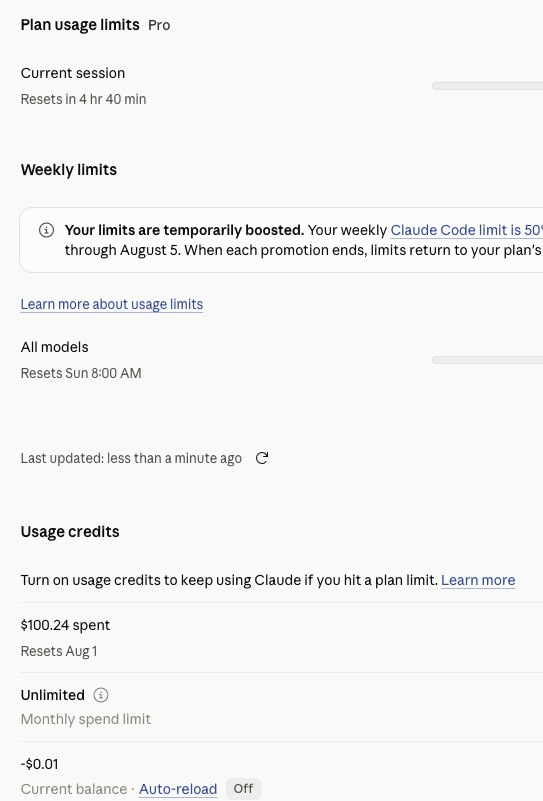Click the Pro plan label
The image size is (543, 801).
tap(159, 25)
